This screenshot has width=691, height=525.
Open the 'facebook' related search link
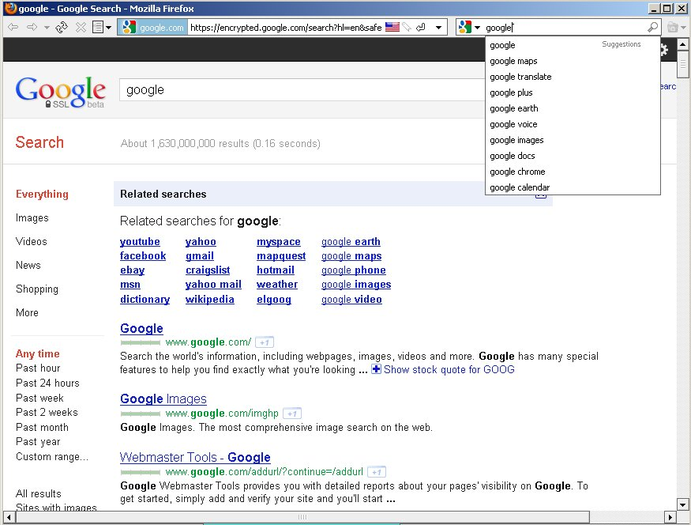(143, 256)
